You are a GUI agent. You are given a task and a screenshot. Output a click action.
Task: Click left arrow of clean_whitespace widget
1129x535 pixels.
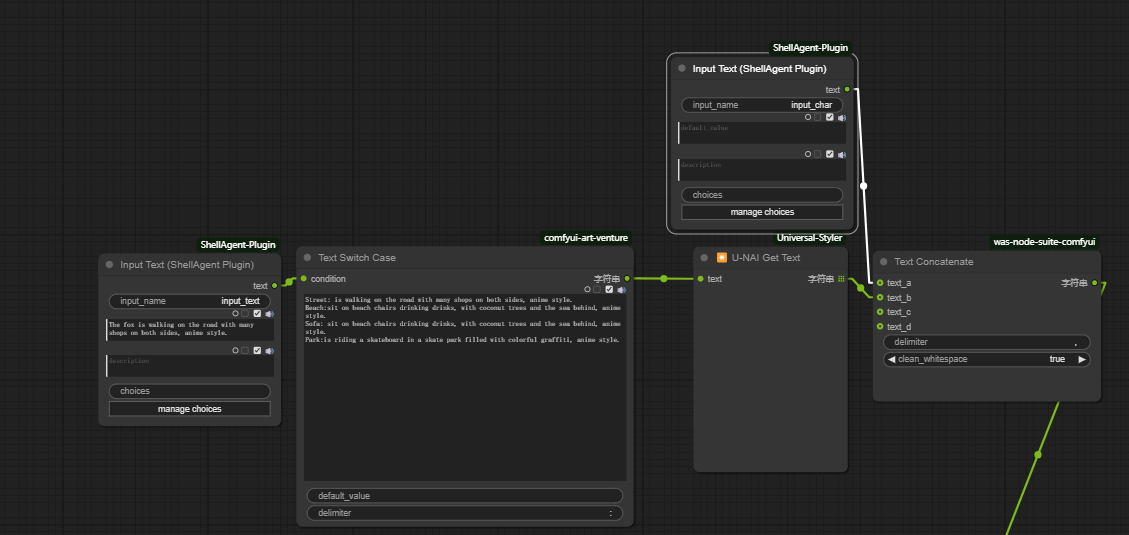[891, 359]
